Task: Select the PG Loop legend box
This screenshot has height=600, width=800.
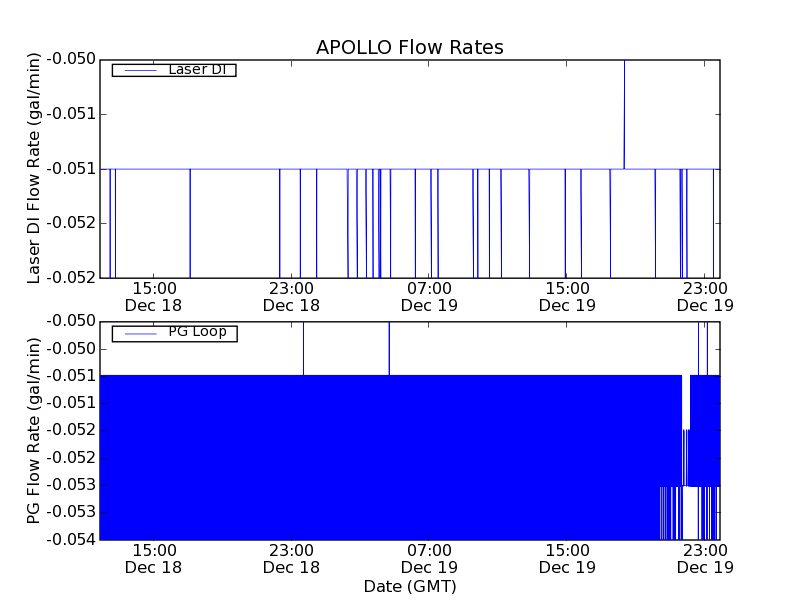Action: coord(174,332)
